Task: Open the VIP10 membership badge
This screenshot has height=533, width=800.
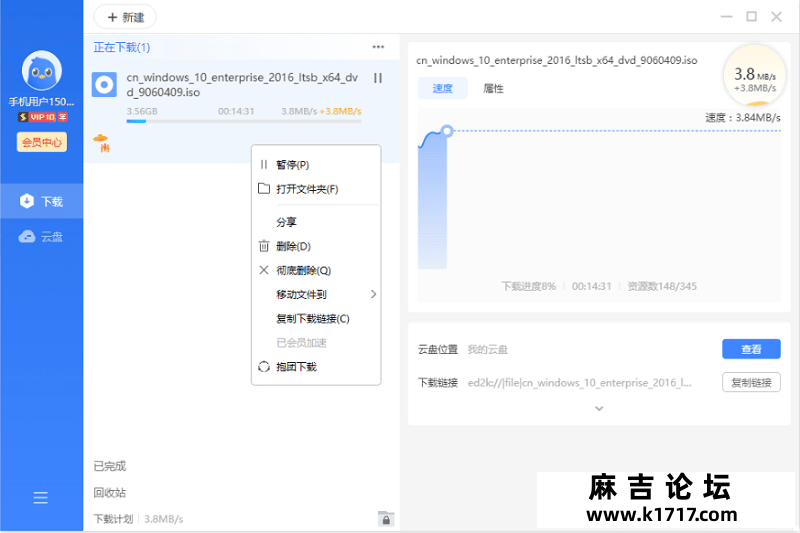Action: pyautogui.click(x=42, y=117)
